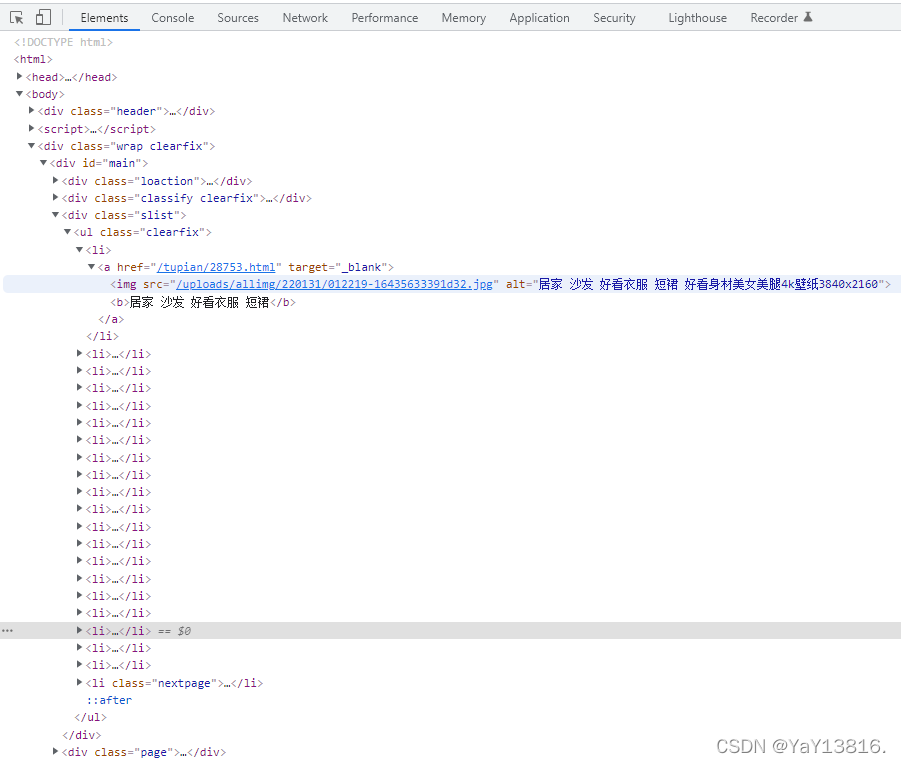Switch to the Security tab
This screenshot has width=901, height=763.
point(614,18)
